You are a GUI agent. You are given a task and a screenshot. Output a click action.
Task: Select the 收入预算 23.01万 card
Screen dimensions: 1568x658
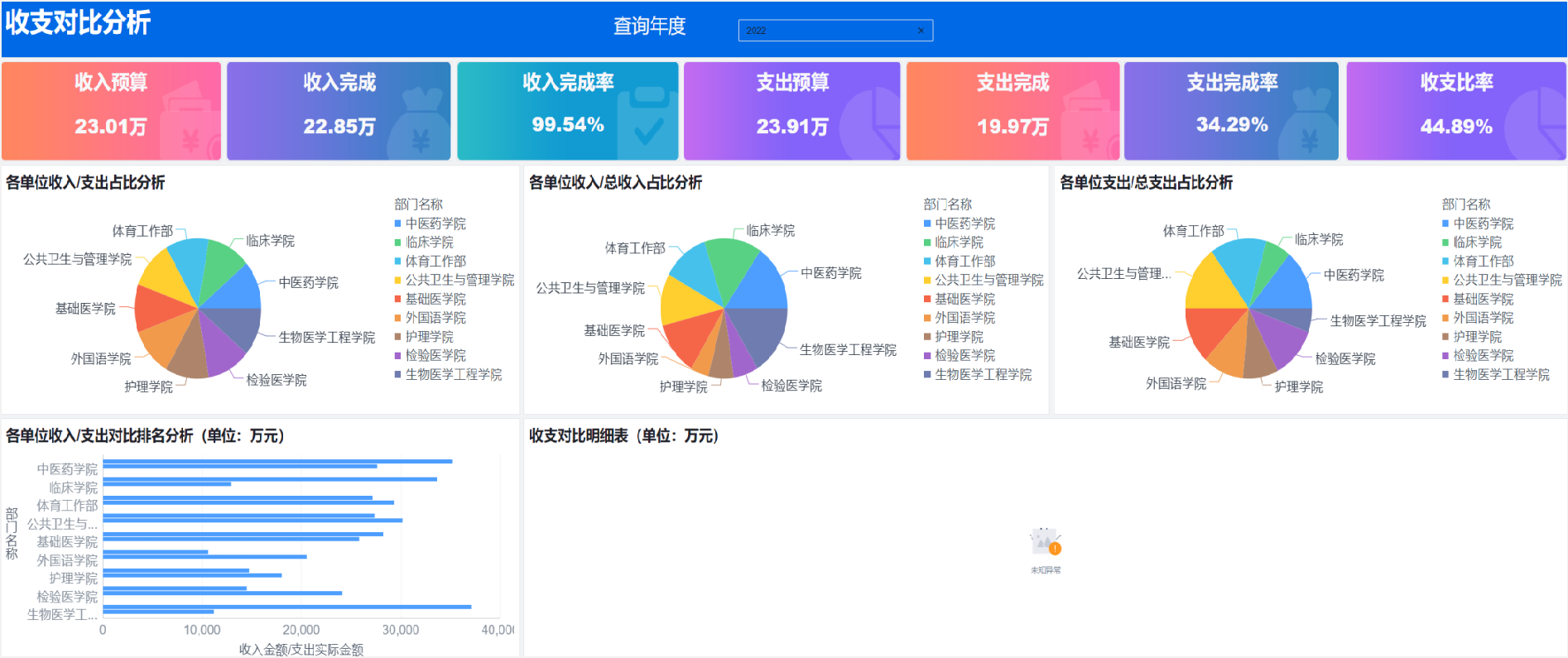pos(112,111)
